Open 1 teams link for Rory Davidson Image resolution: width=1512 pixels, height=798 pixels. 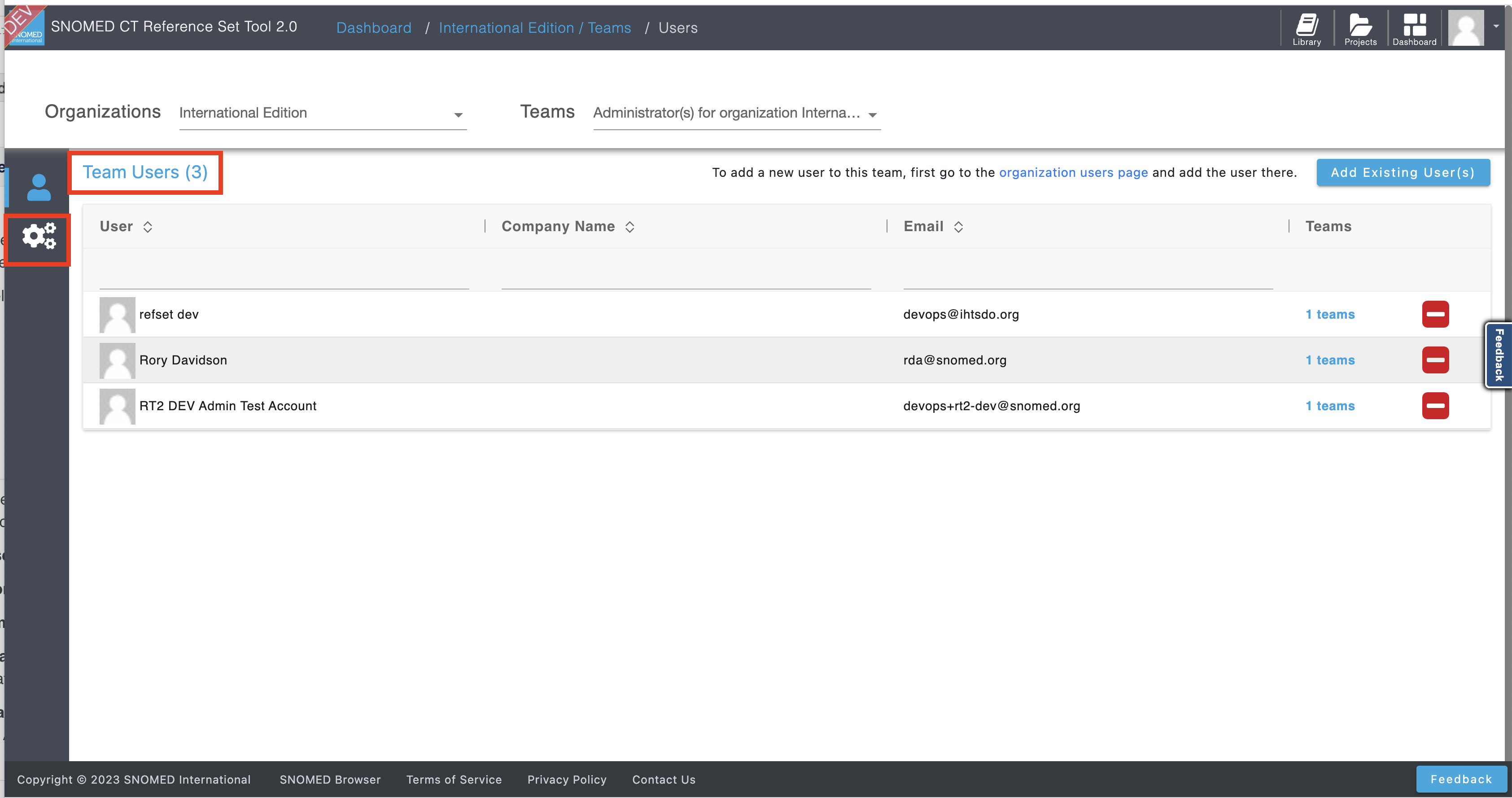1330,360
